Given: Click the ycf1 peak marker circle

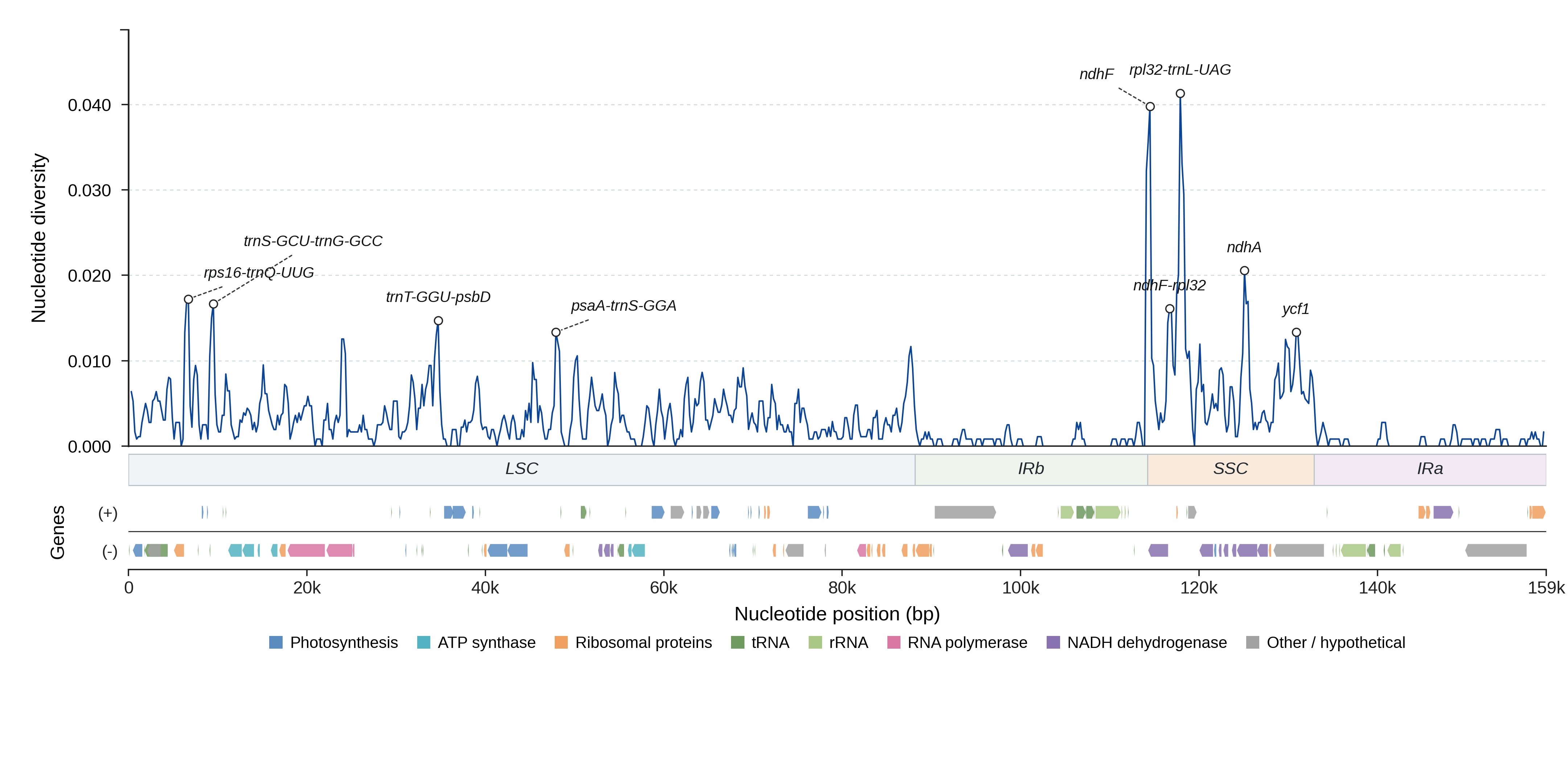Looking at the screenshot, I should click(1297, 332).
